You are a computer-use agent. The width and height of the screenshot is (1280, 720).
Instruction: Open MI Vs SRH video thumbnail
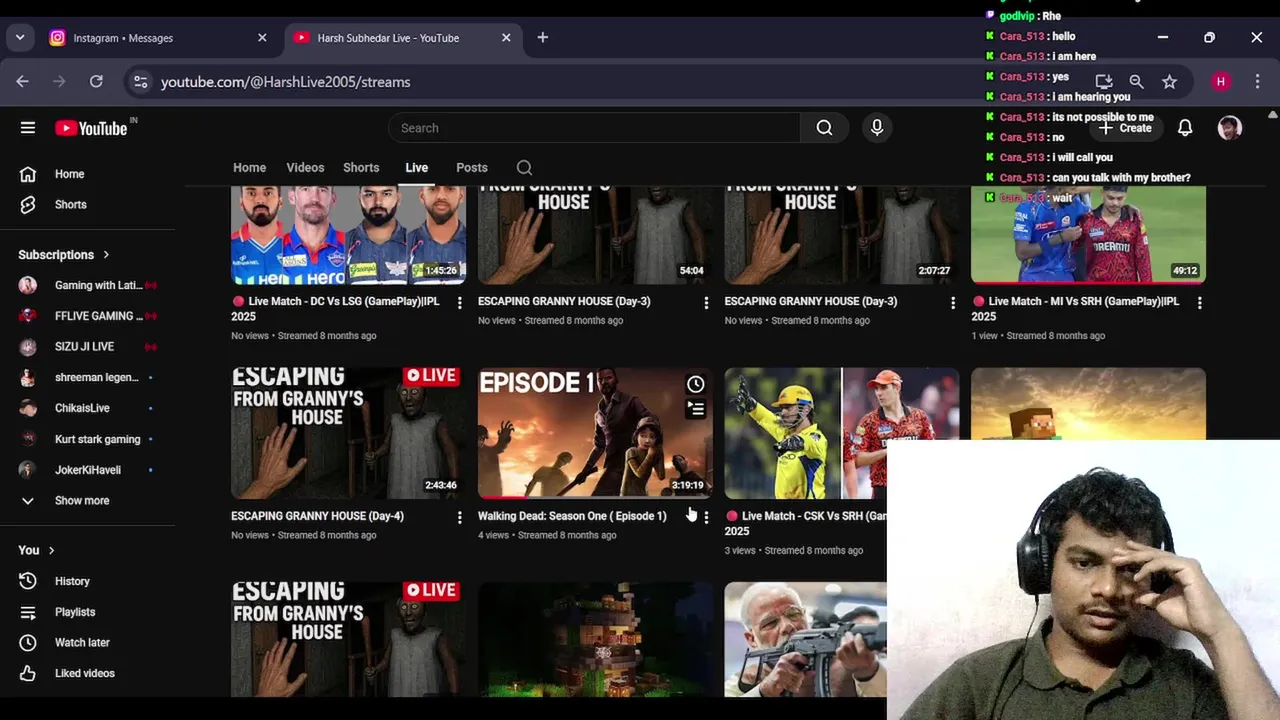click(1088, 234)
